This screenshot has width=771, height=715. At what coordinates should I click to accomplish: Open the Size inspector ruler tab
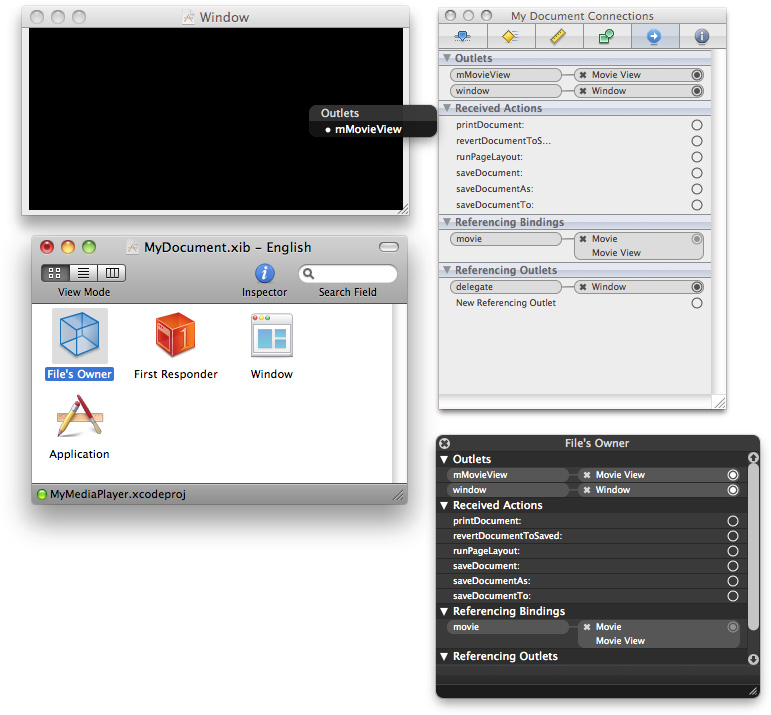556,37
